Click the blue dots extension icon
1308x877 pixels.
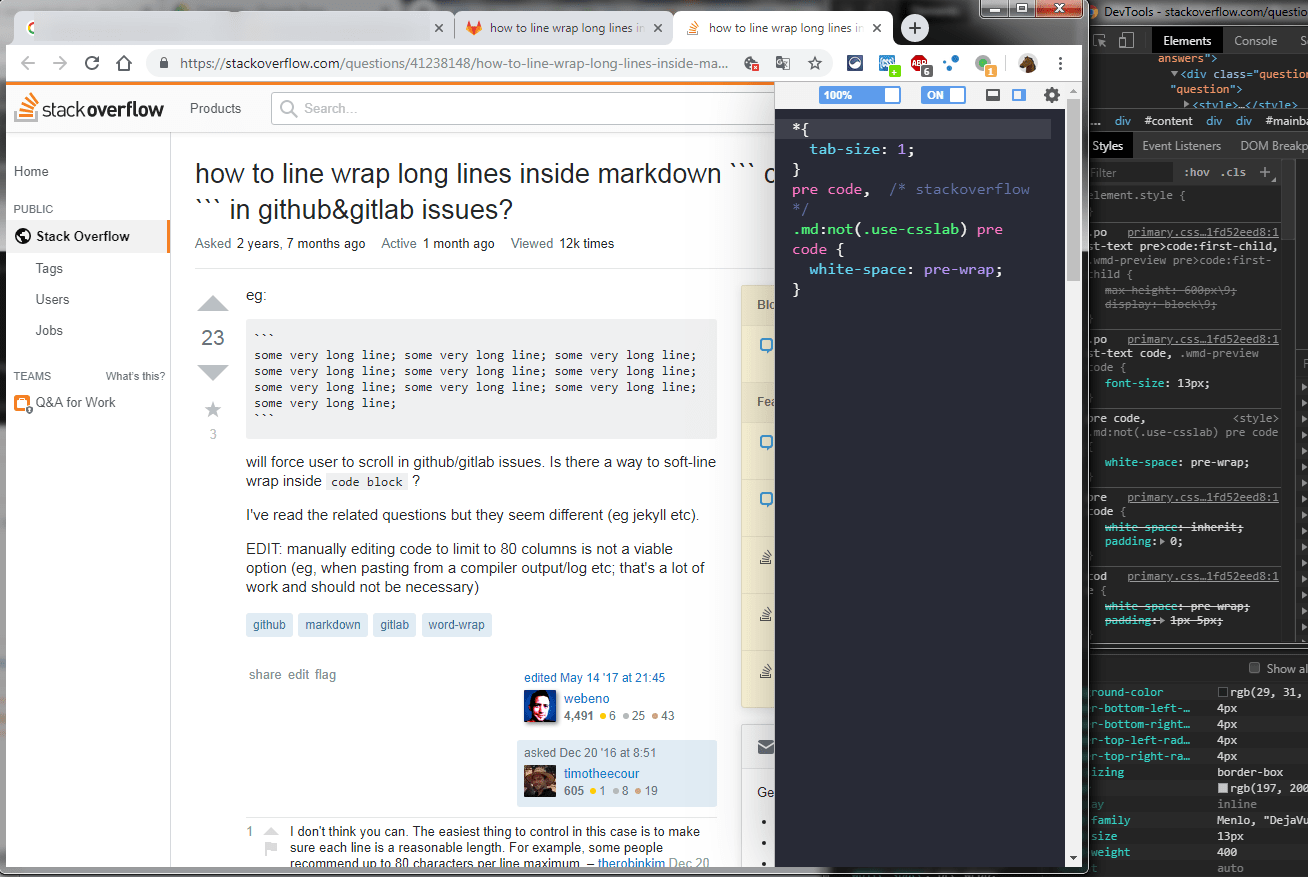[x=951, y=63]
